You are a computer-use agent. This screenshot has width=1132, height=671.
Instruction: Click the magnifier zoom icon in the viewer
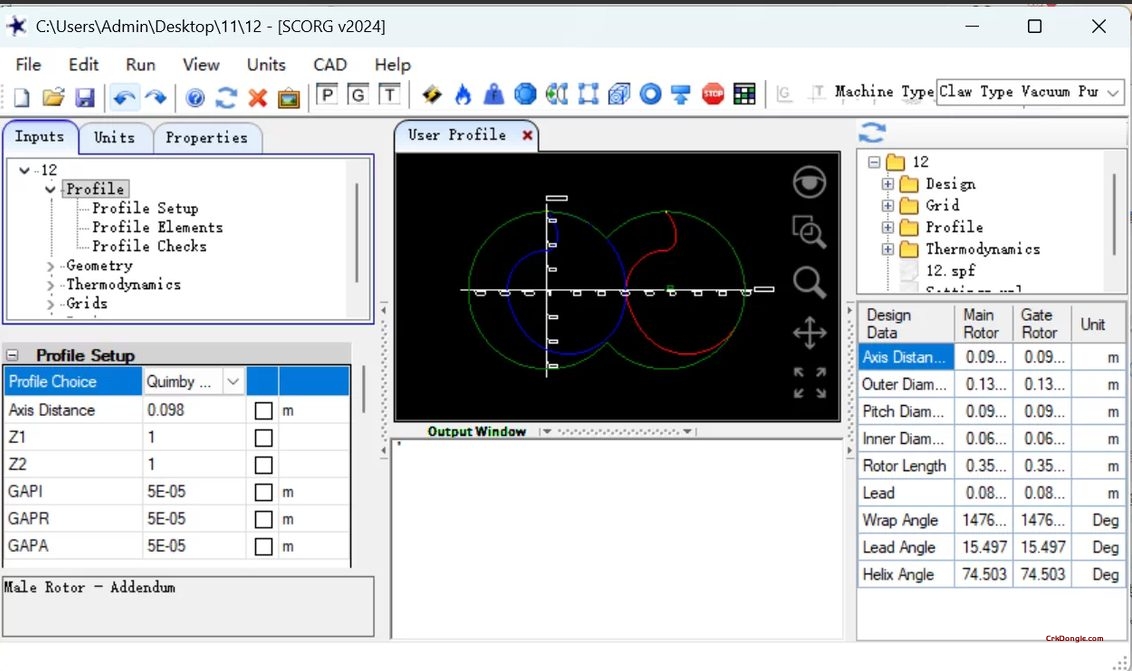click(809, 282)
